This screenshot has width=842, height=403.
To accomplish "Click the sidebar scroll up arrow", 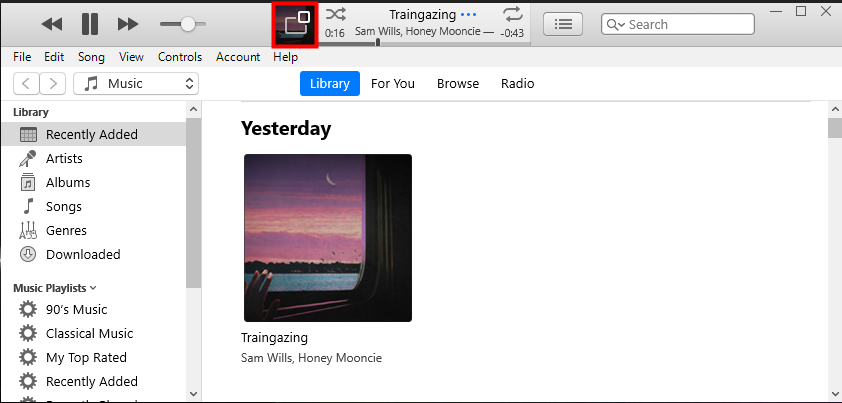I will (193, 110).
